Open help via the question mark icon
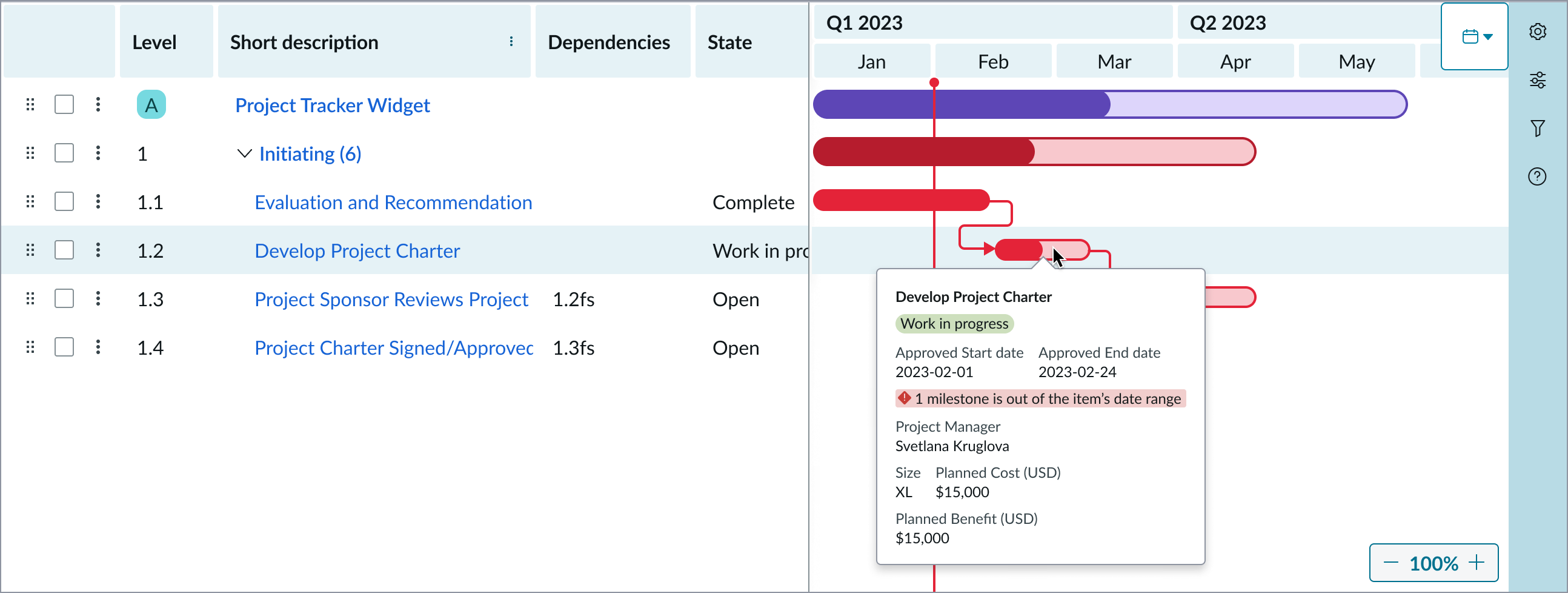The height and width of the screenshot is (593, 1568). point(1538,176)
